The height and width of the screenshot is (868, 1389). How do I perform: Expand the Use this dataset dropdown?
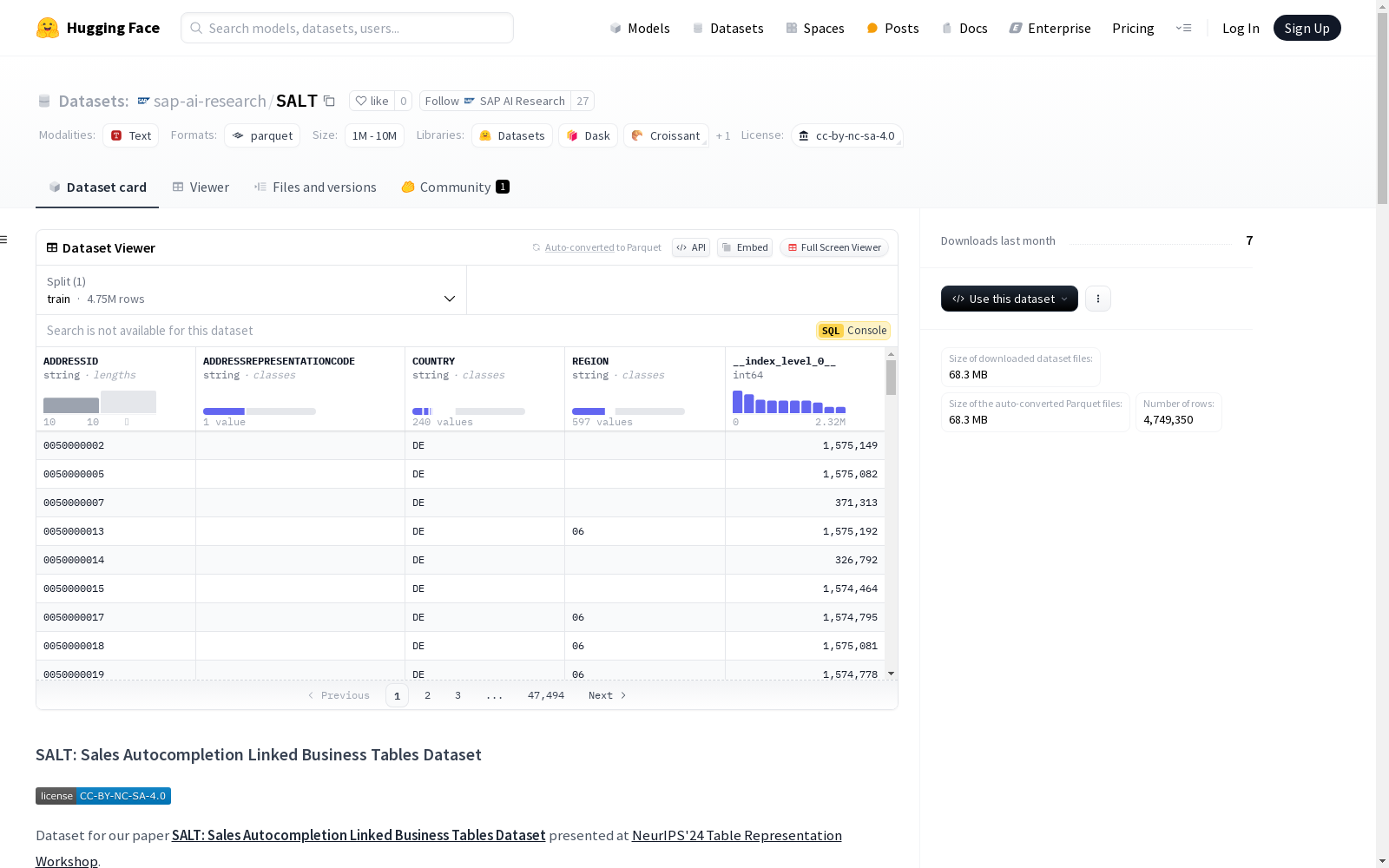(x=1010, y=299)
